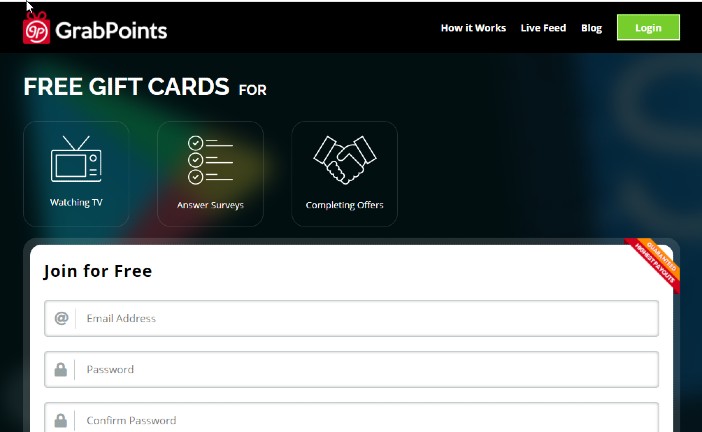Click the GrabPoints gift box logo icon
The height and width of the screenshot is (432, 702).
pos(36,28)
